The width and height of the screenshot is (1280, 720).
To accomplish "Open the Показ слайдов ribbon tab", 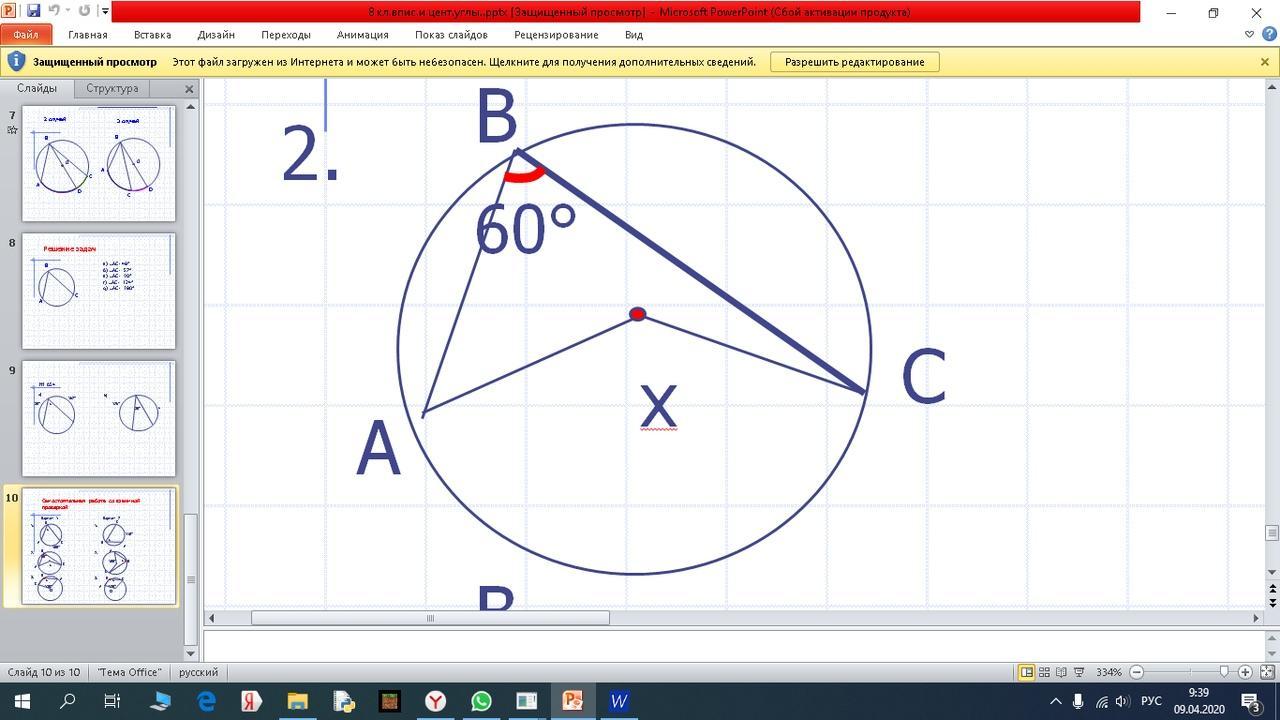I will 451,35.
